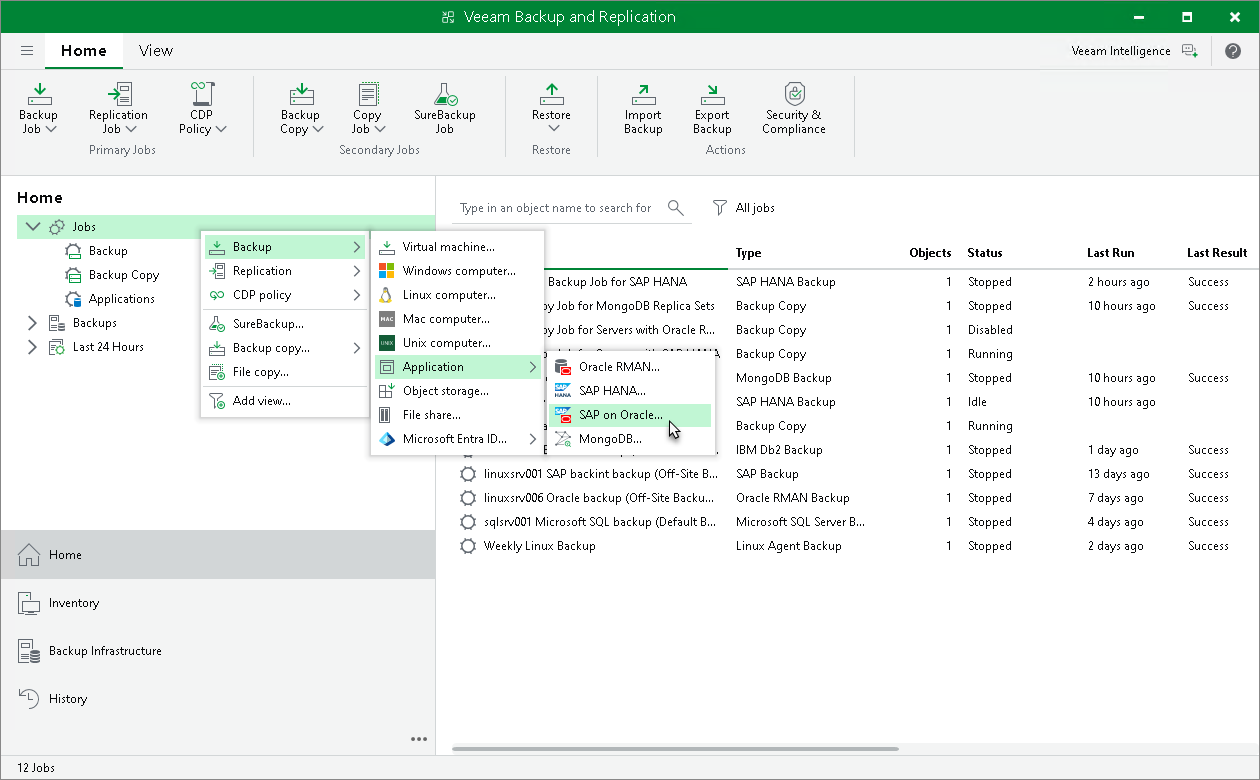Open Security & Compliance tool
Image resolution: width=1260 pixels, height=780 pixels.
point(794,108)
